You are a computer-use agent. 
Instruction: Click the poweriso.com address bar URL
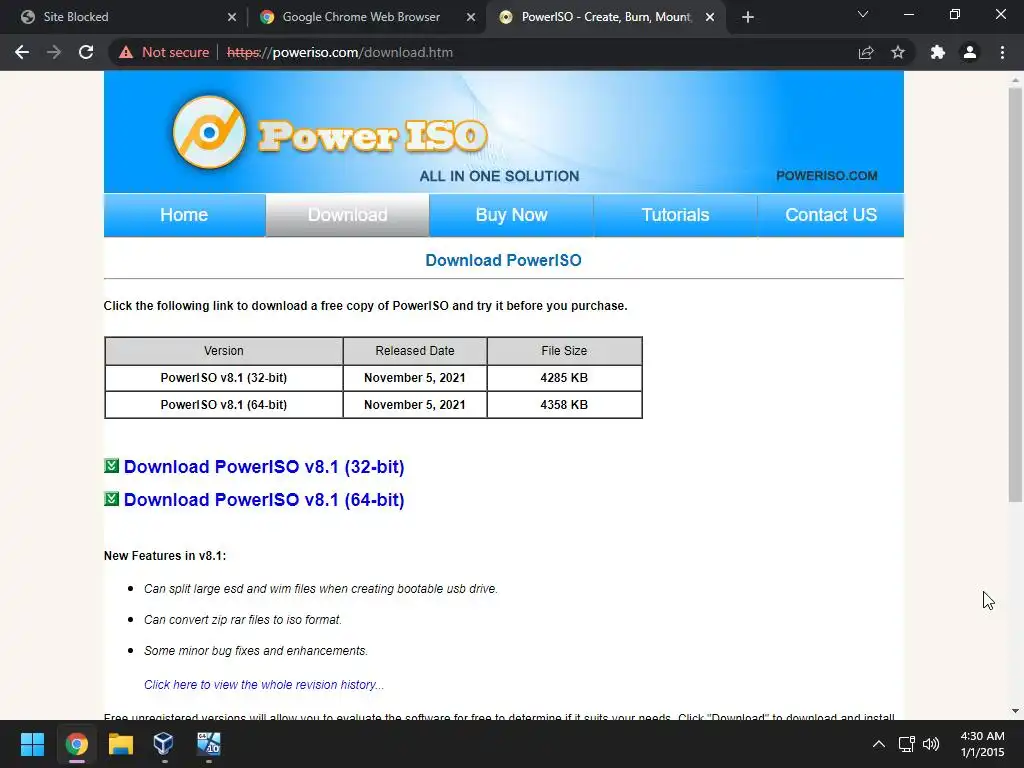click(340, 52)
